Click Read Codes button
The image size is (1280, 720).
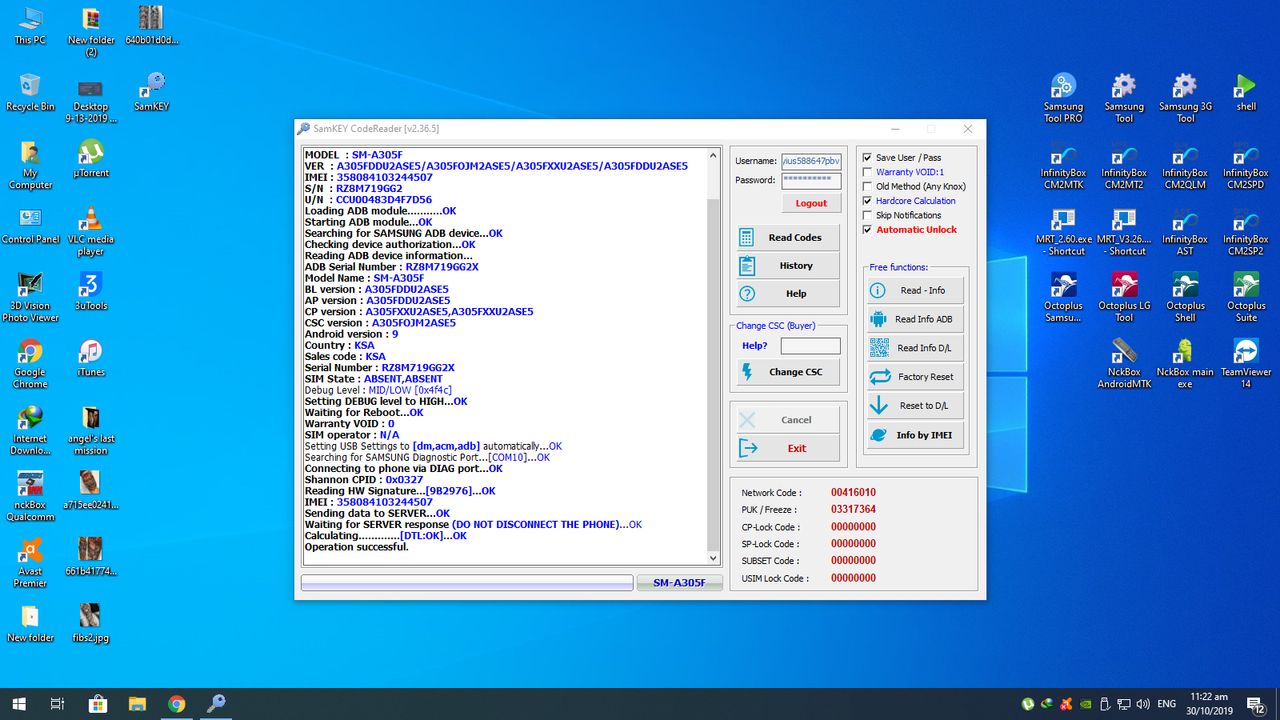[786, 238]
